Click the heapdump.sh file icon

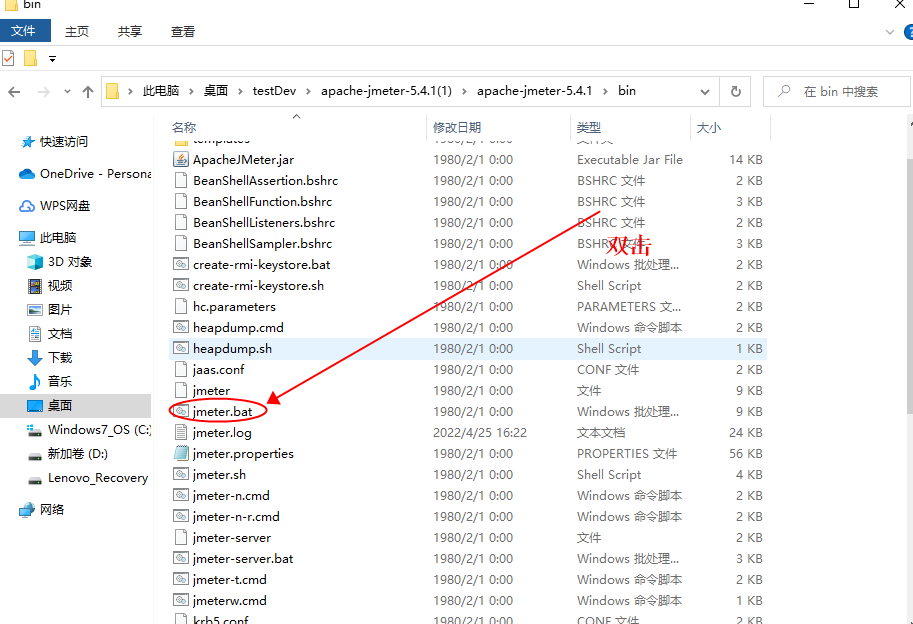pos(181,348)
